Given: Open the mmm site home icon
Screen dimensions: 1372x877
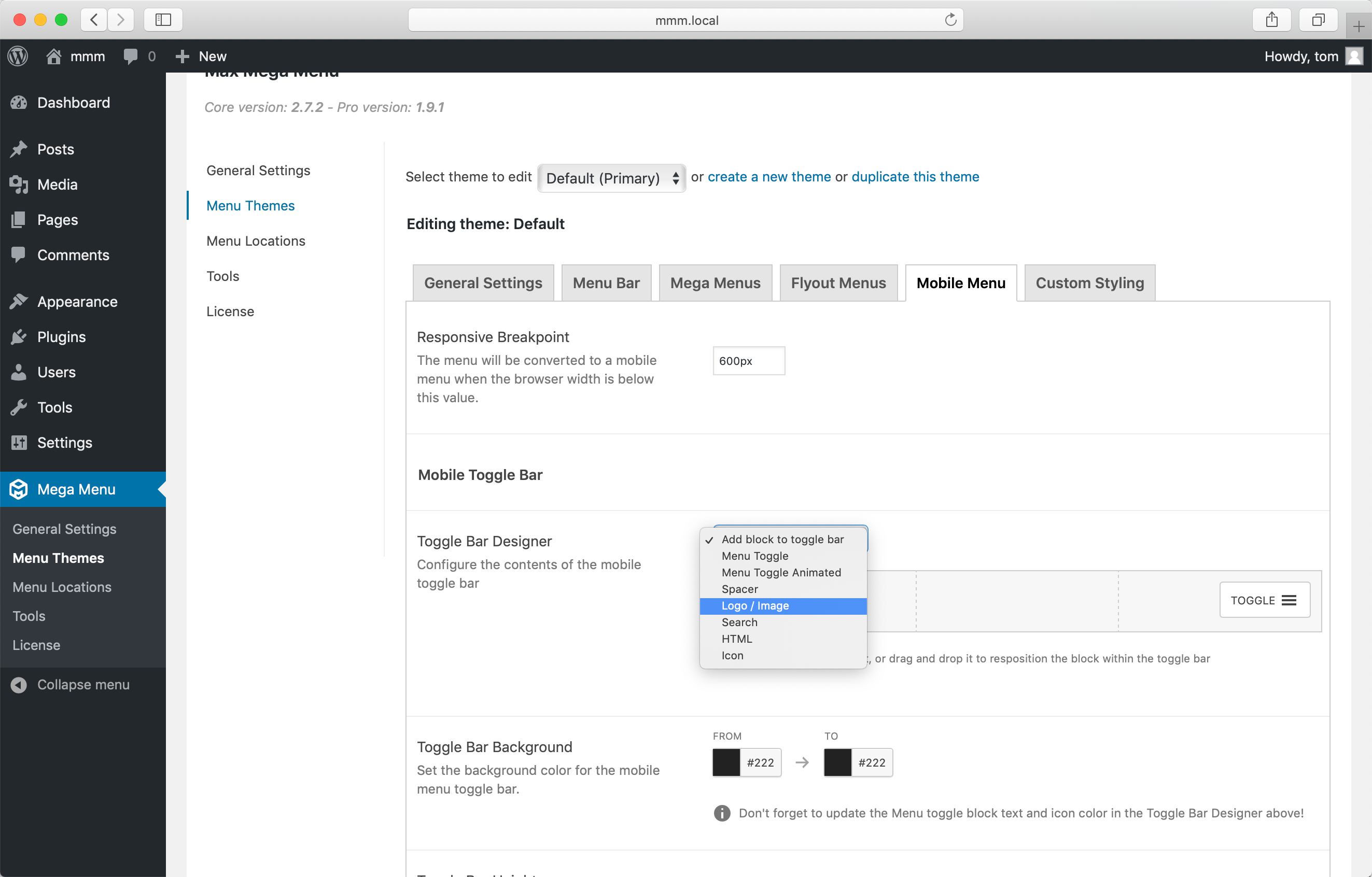Looking at the screenshot, I should click(53, 56).
